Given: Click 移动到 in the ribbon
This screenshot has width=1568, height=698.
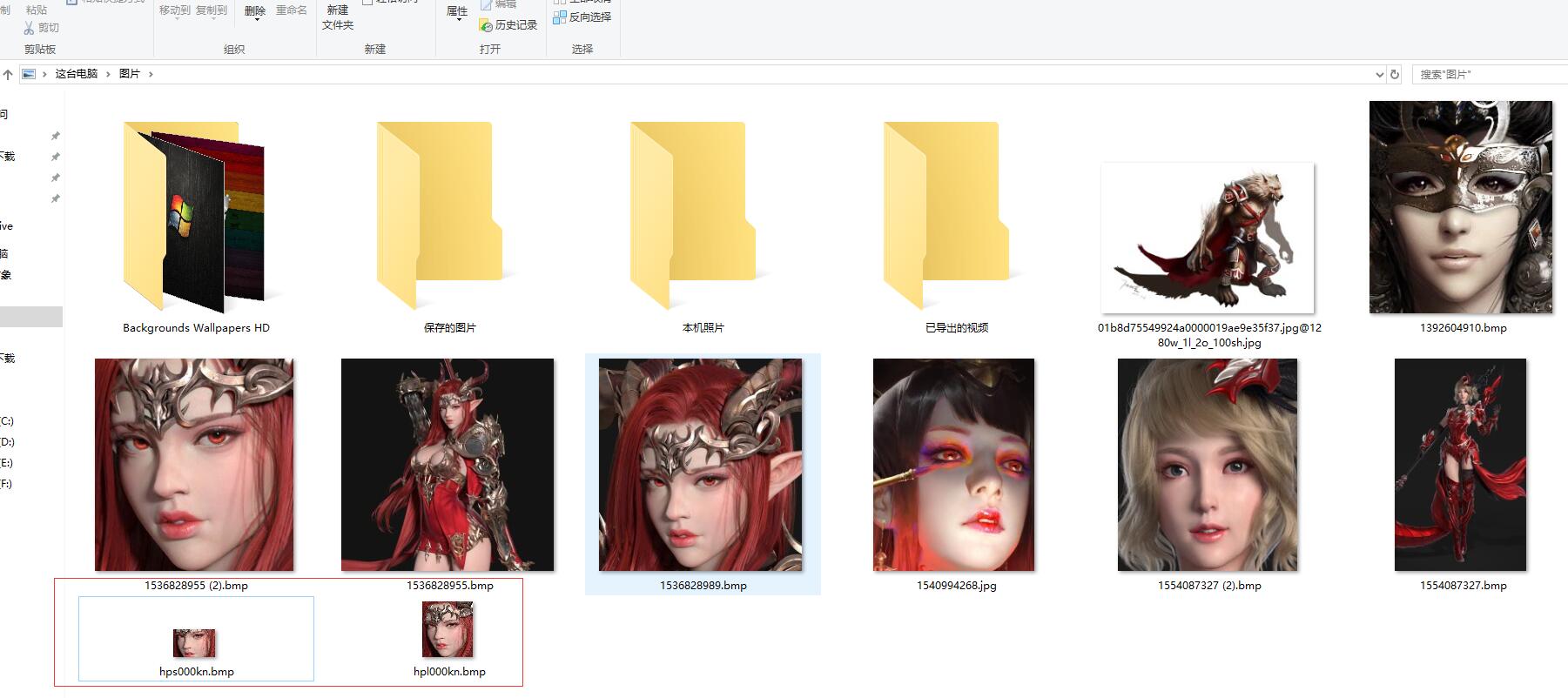Looking at the screenshot, I should (175, 10).
